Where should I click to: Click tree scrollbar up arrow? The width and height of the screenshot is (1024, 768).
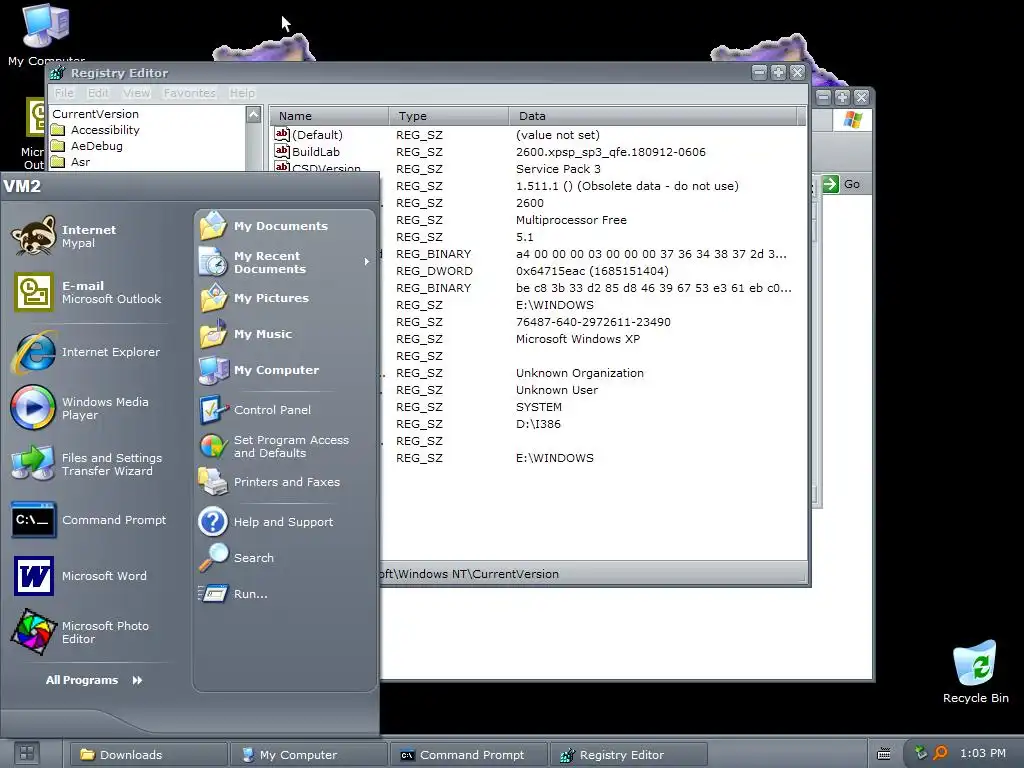pyautogui.click(x=253, y=115)
